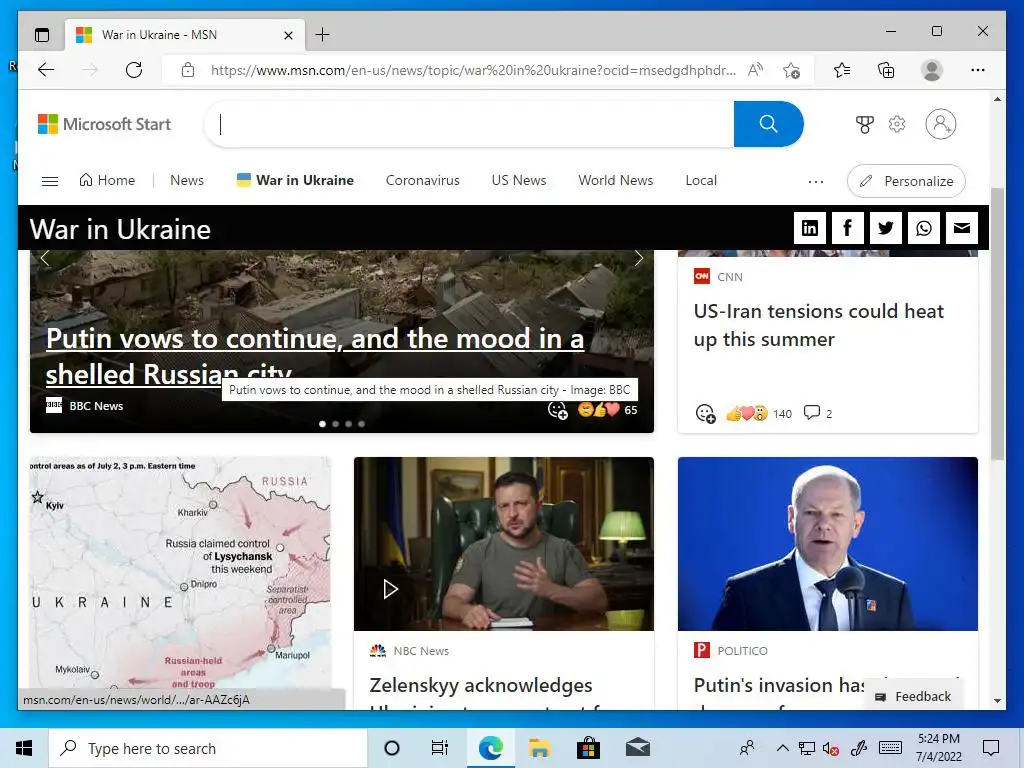This screenshot has height=768, width=1024.
Task: Click the browser back arrow
Action: pos(46,70)
